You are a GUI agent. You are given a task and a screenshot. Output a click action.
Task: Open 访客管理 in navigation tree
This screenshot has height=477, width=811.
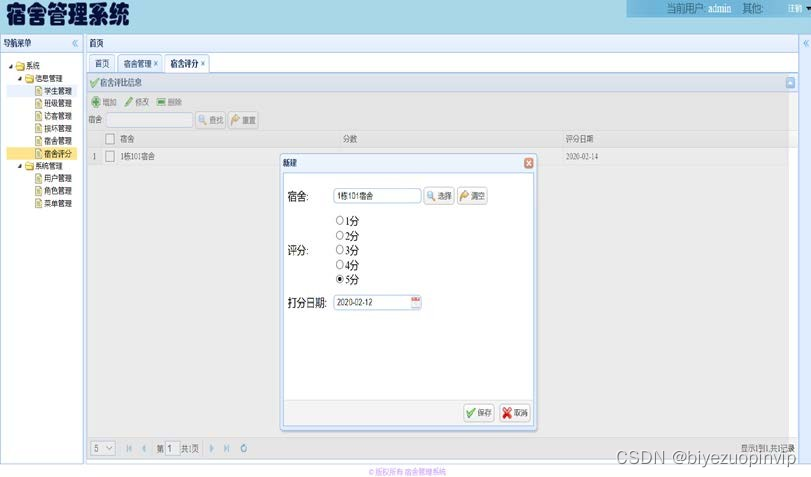(x=57, y=116)
